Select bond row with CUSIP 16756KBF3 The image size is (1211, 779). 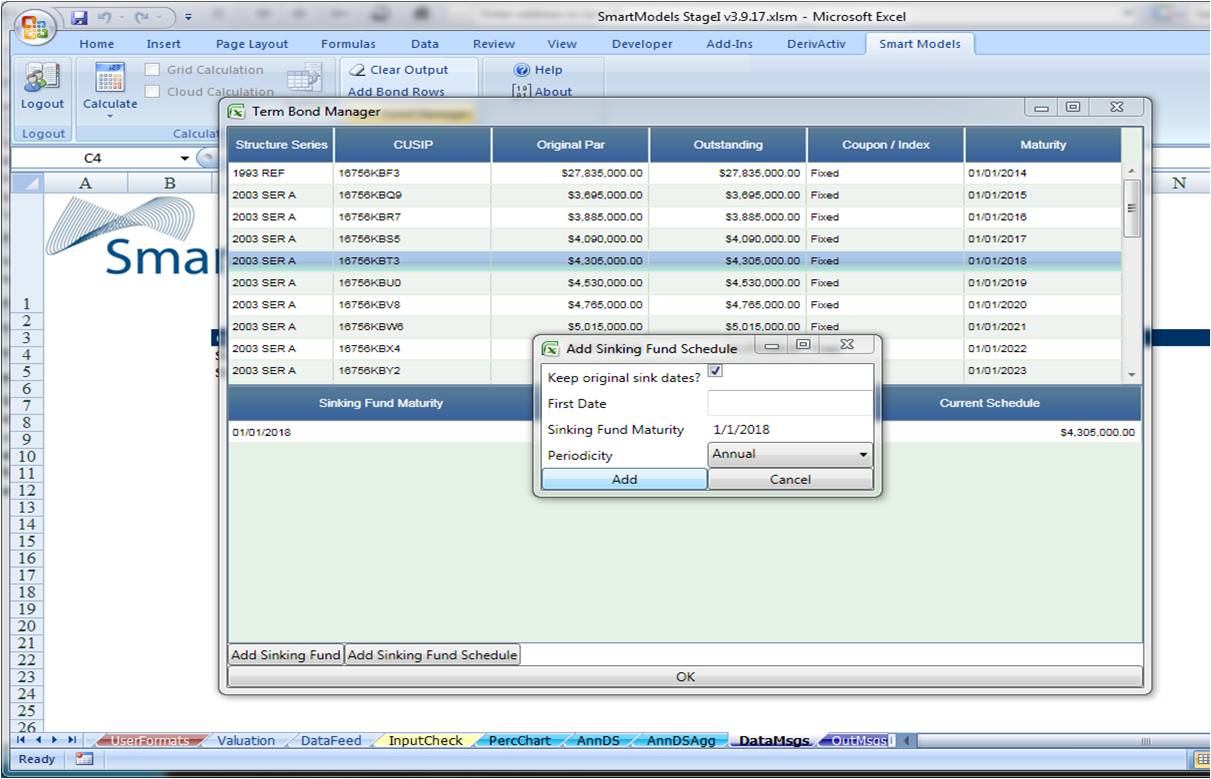coord(675,173)
